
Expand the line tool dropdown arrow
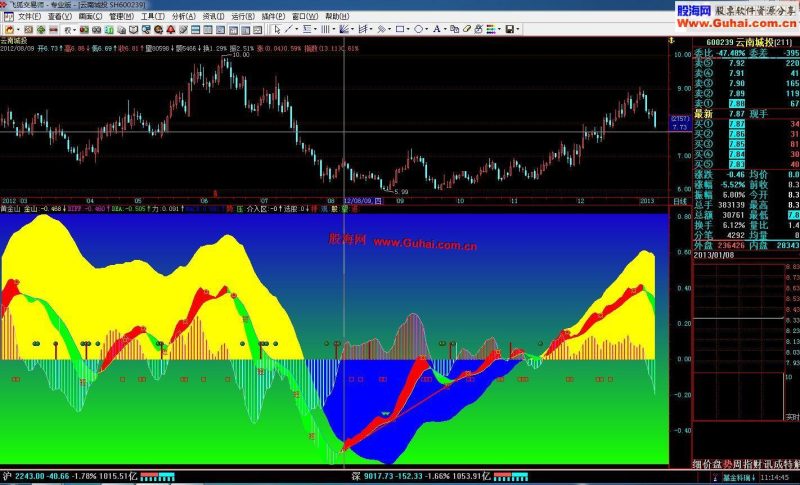(296, 30)
